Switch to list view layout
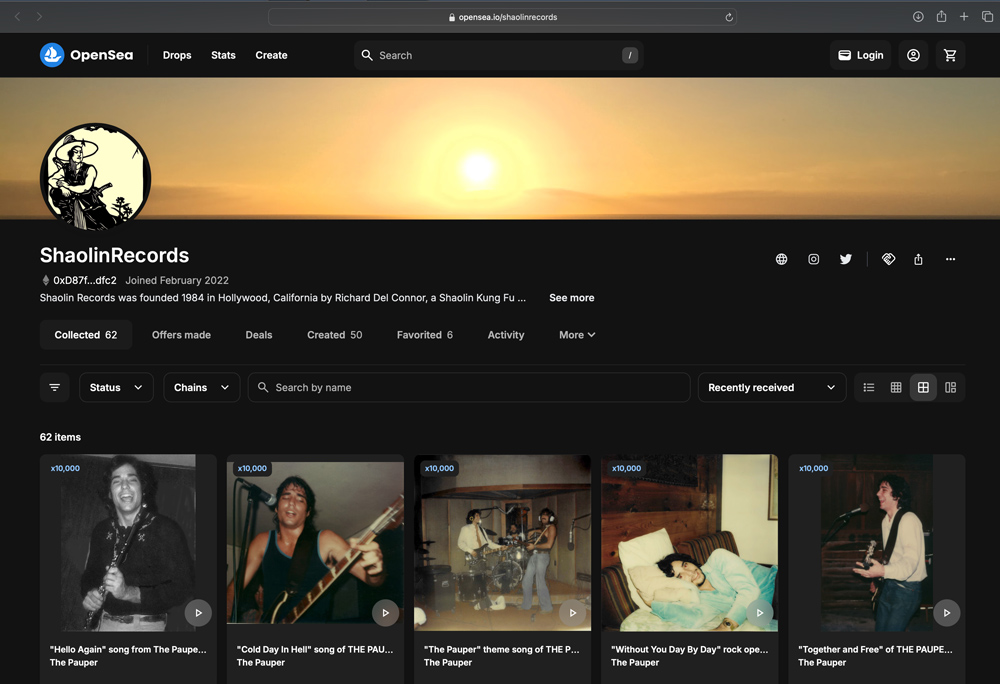This screenshot has width=1000, height=684. point(868,387)
